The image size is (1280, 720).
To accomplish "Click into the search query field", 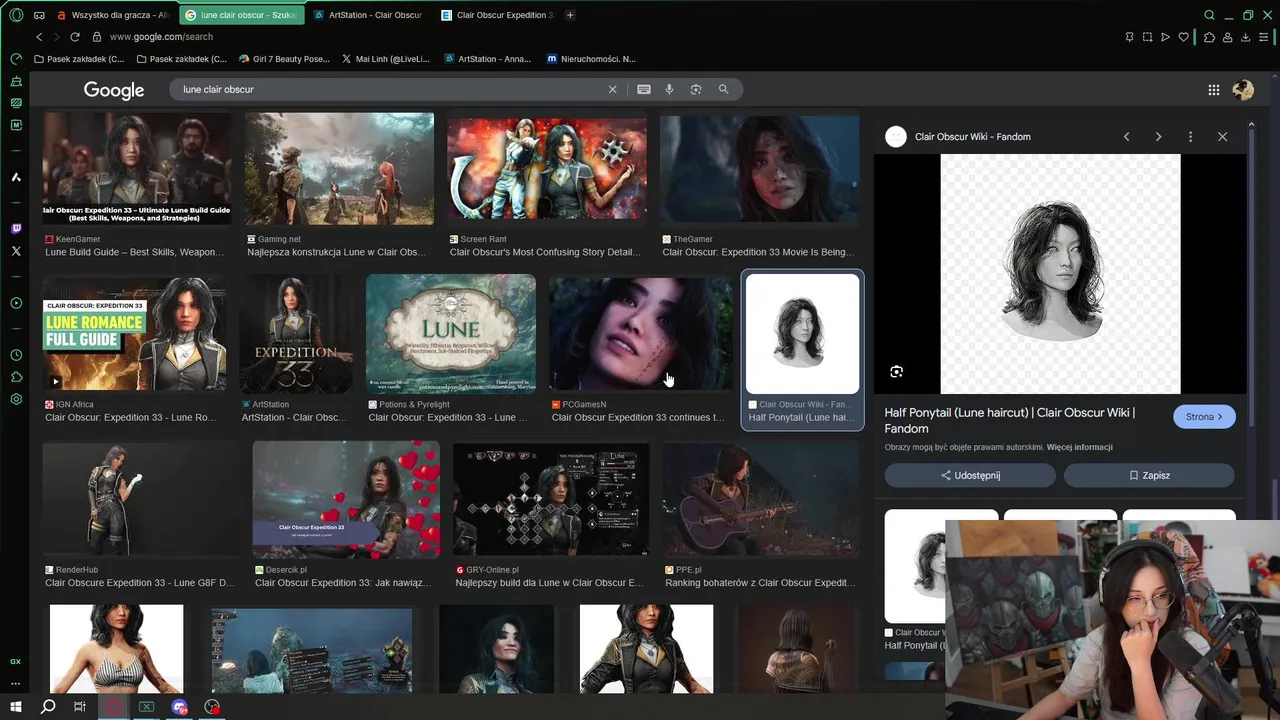I will [x=390, y=89].
